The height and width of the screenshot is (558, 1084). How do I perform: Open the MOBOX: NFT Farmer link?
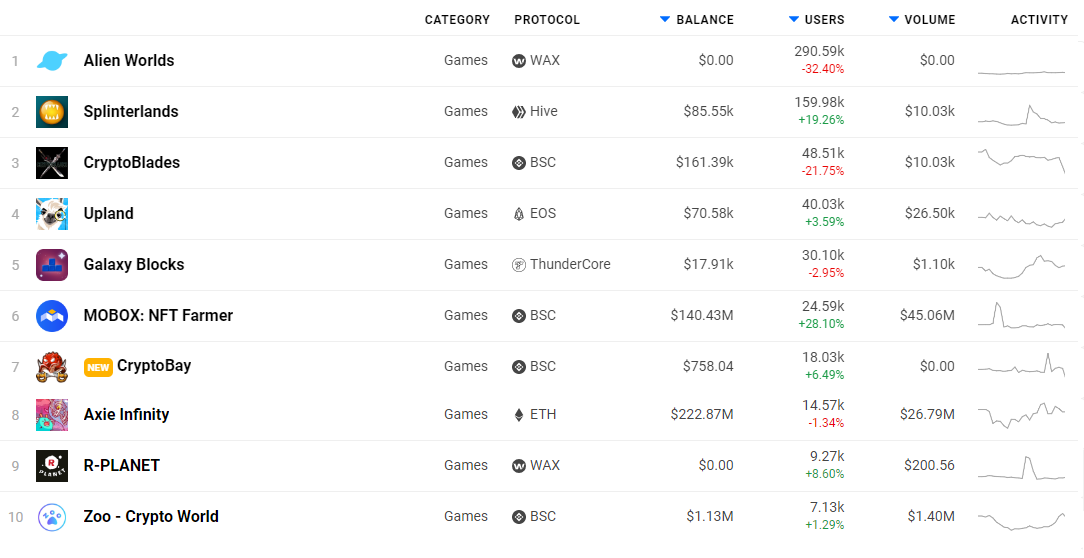point(158,315)
